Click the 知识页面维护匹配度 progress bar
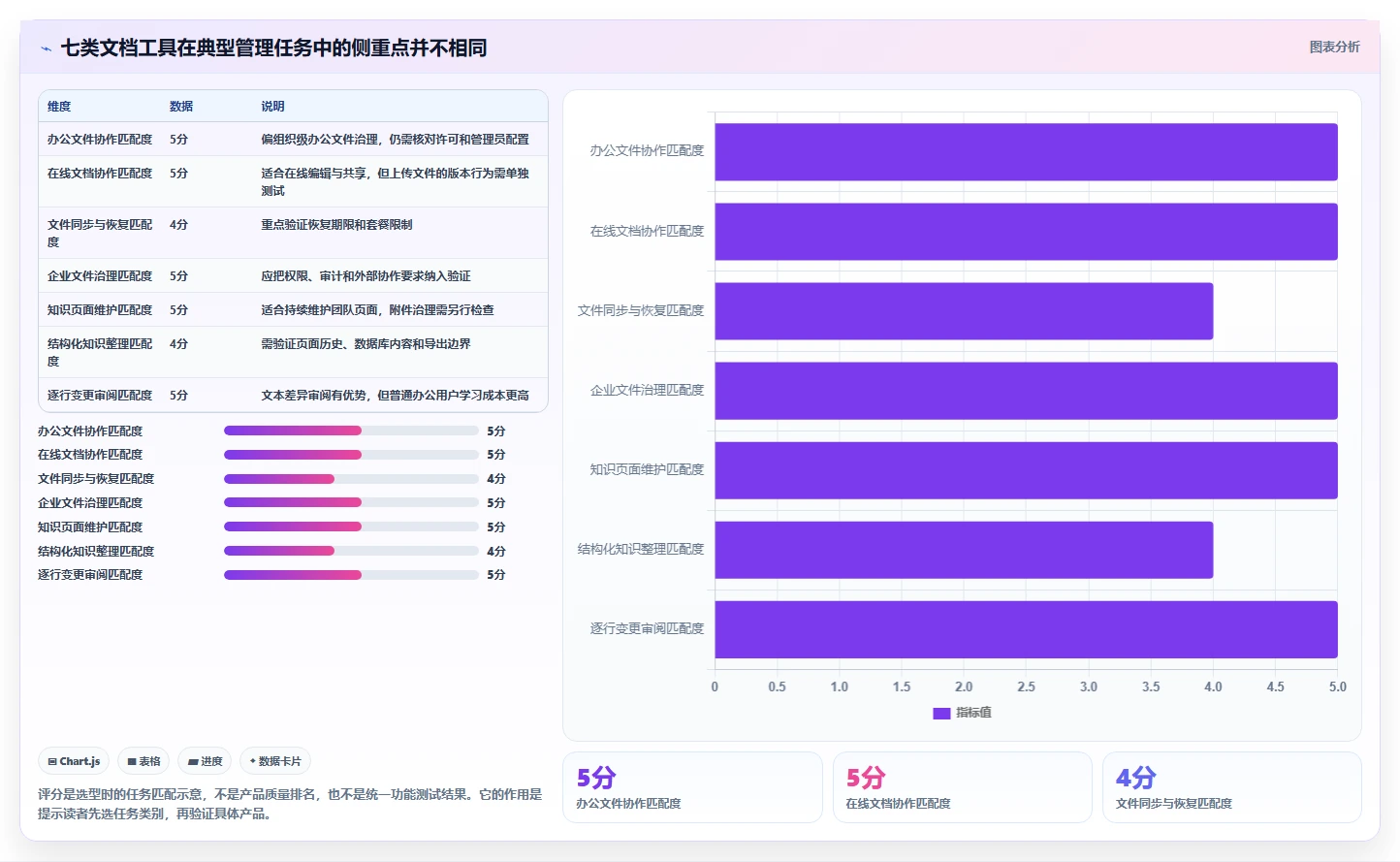Image resolution: width=1400 pixels, height=862 pixels. [351, 527]
